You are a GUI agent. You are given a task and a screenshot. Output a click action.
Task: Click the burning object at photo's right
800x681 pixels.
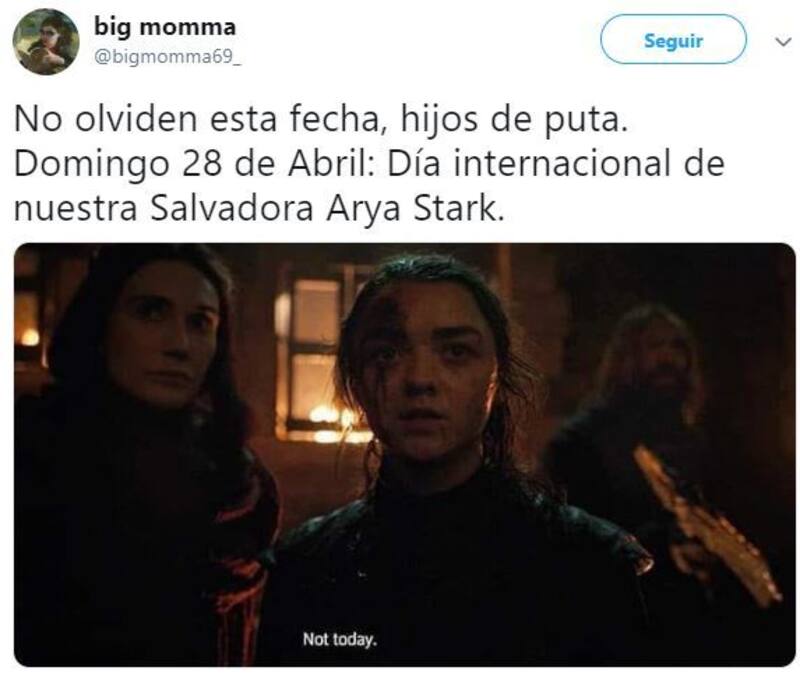tap(707, 525)
